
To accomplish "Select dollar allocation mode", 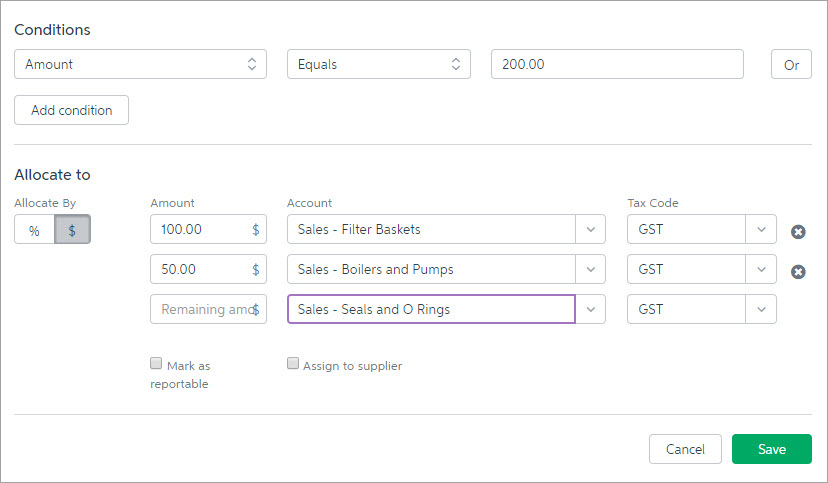I will pyautogui.click(x=72, y=230).
